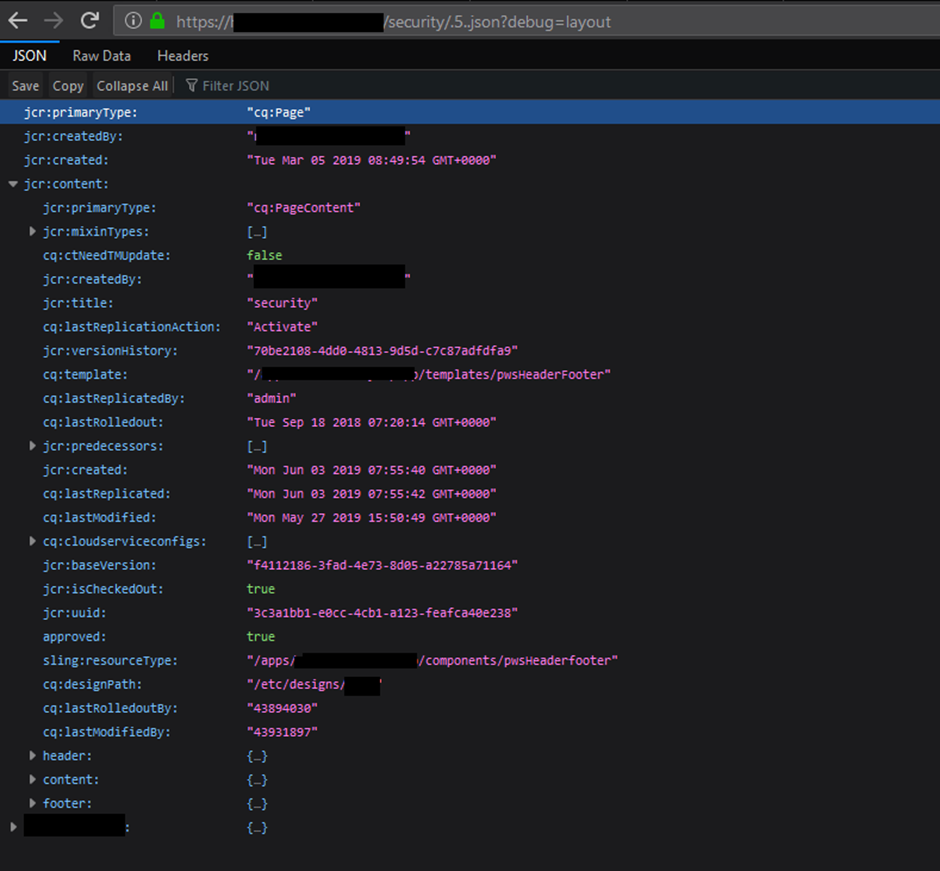Select the jcr:isCheckedOut true value
The width and height of the screenshot is (940, 871).
[x=261, y=589]
